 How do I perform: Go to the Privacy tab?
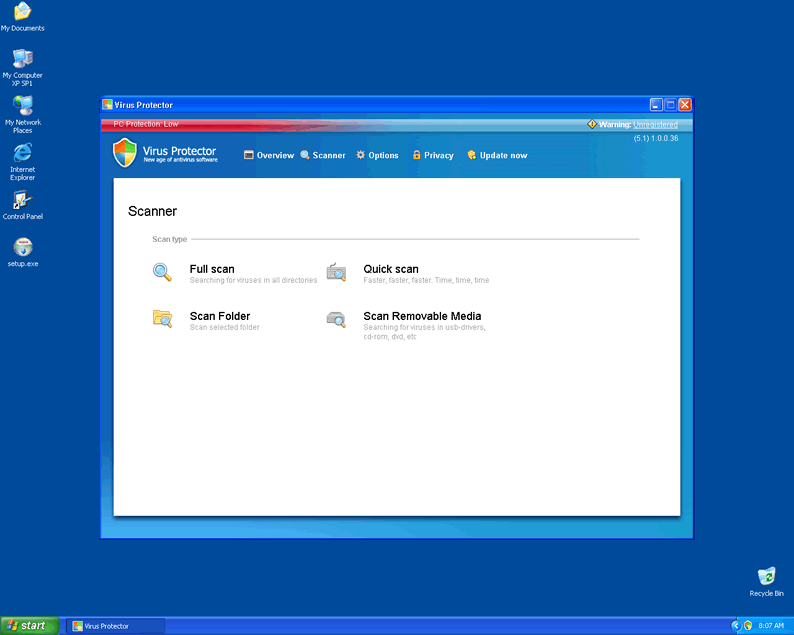tap(433, 155)
